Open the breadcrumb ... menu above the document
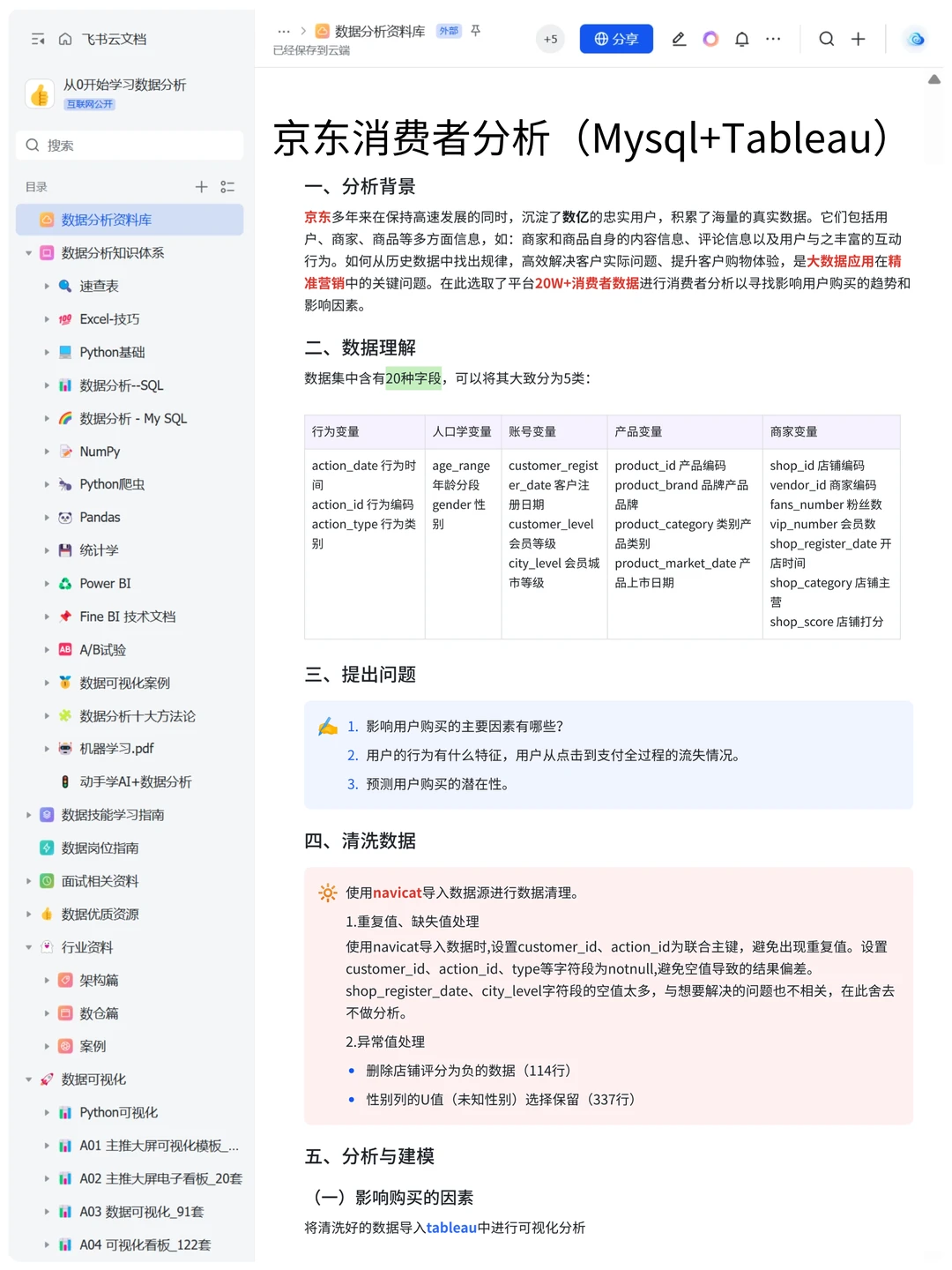This screenshot has height=1270, width=952. [x=284, y=30]
